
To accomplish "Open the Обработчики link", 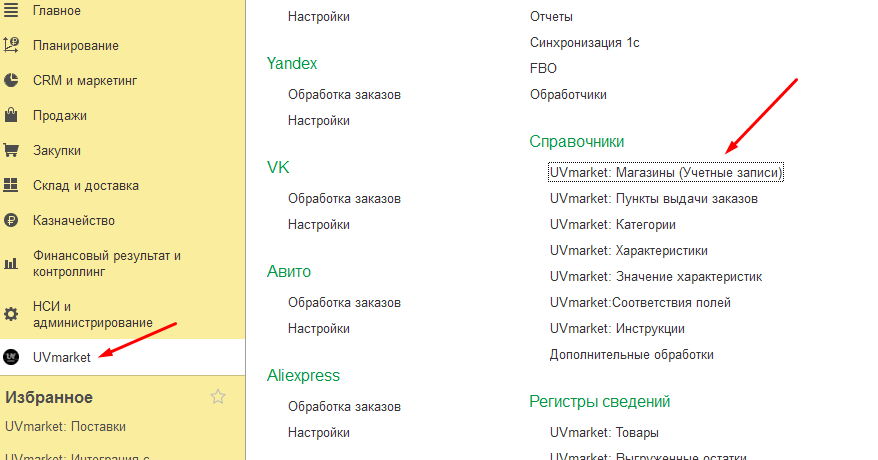I will (568, 95).
